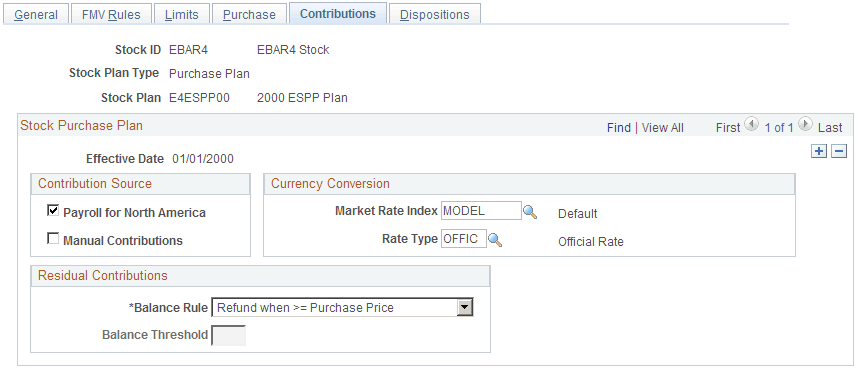
Task: Go to the Dispositions tab
Action: tap(435, 14)
